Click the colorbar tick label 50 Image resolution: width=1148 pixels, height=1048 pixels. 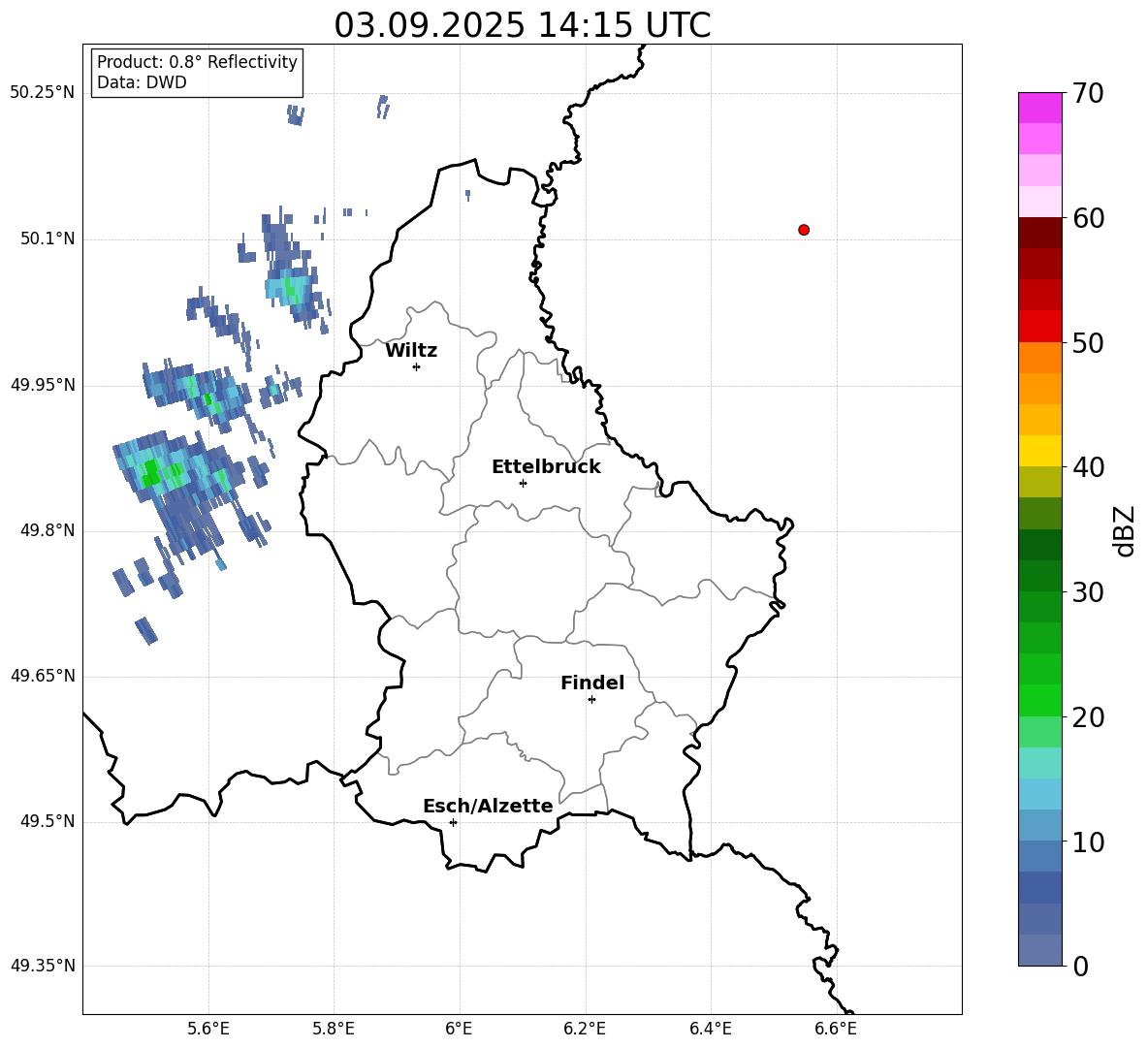(x=1089, y=342)
